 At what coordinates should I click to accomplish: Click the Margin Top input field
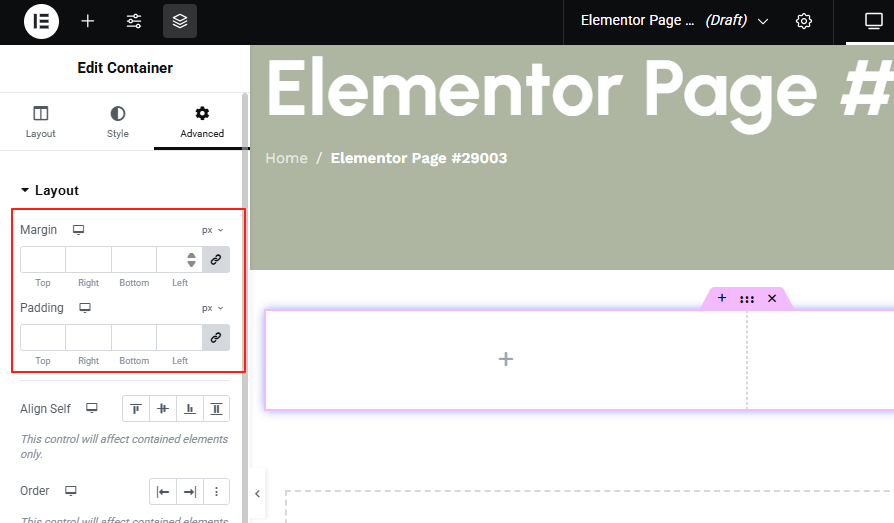(x=43, y=260)
